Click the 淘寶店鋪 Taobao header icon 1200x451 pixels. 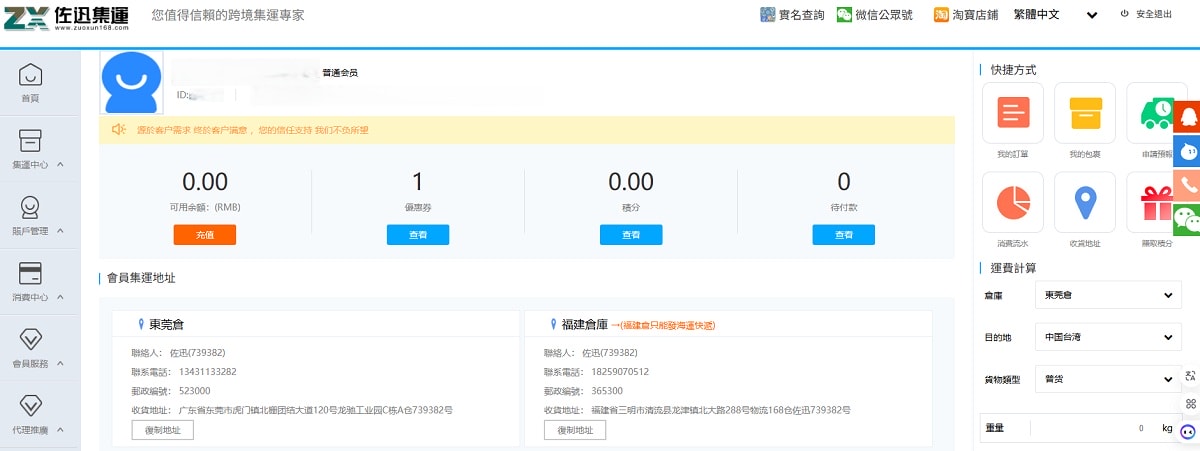coord(941,15)
